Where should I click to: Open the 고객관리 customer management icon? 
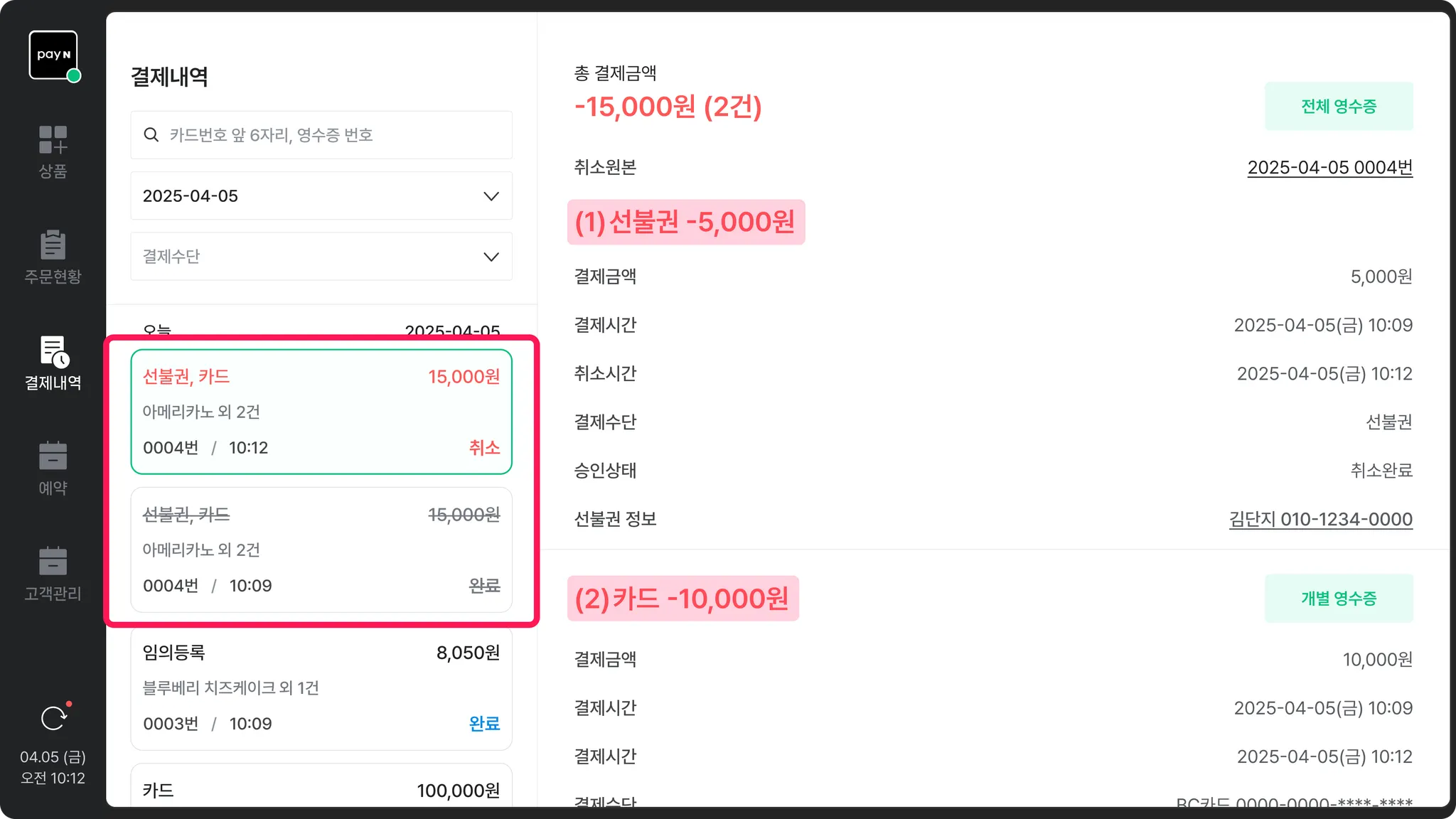click(x=53, y=562)
